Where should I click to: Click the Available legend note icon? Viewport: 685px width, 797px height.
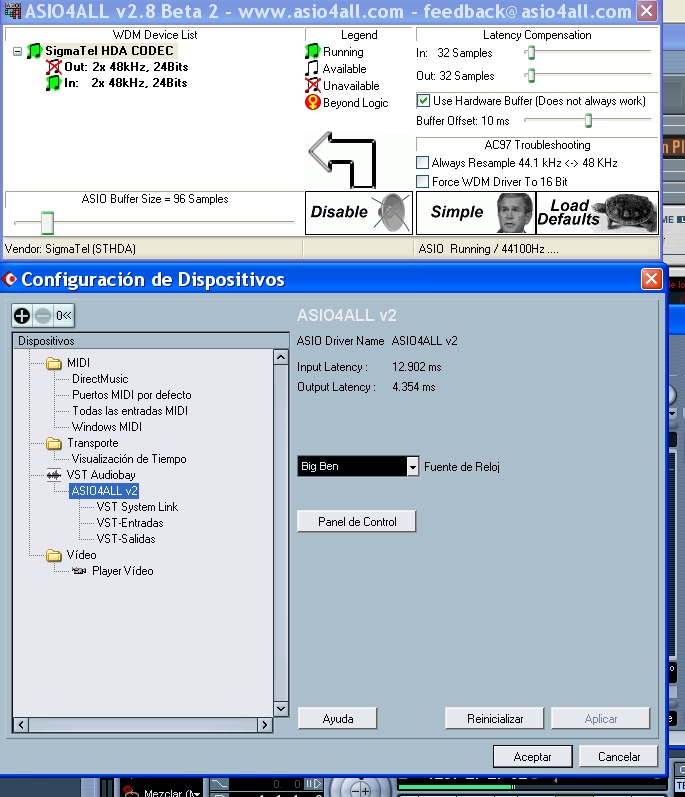pos(312,68)
